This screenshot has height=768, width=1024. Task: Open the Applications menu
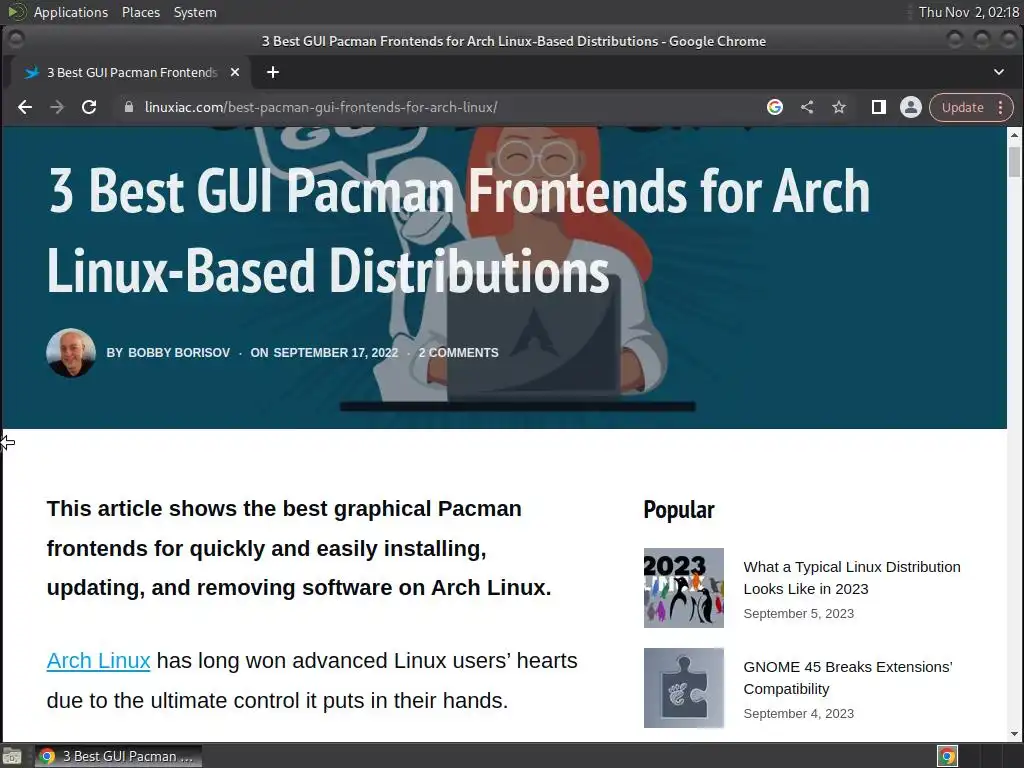[71, 12]
